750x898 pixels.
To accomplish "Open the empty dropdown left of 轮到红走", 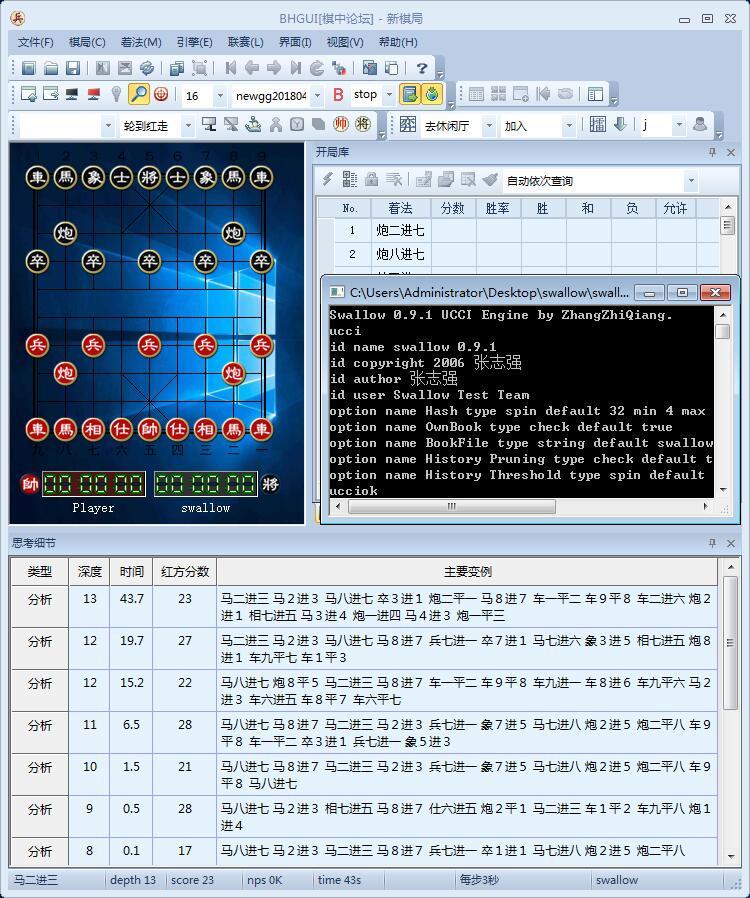I will coord(108,125).
